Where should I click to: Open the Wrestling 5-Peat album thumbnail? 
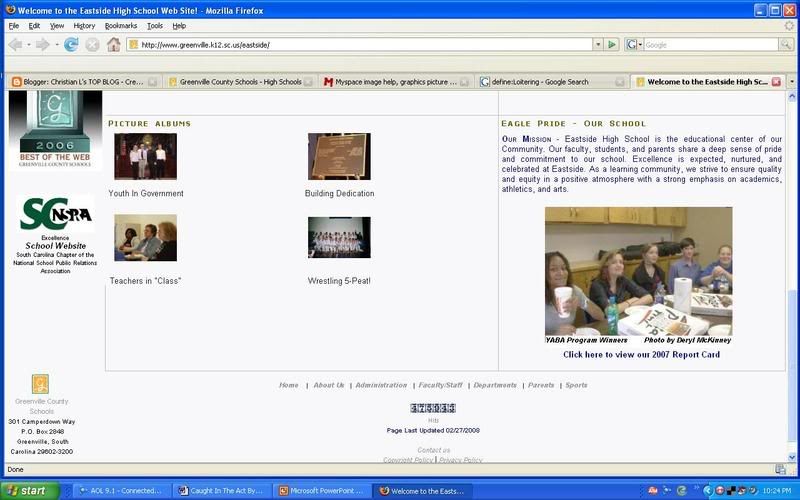tap(339, 238)
